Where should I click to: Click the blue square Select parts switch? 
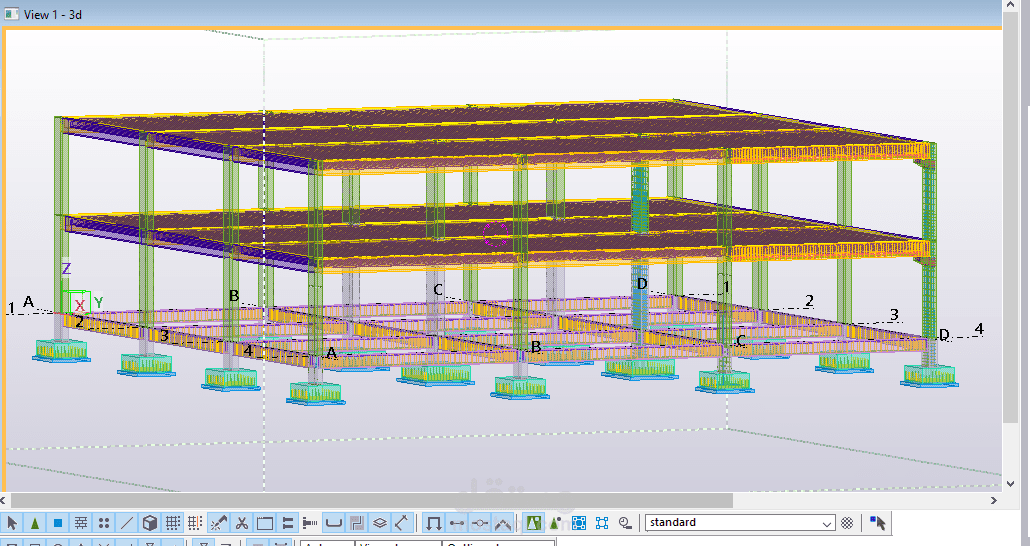pos(58,523)
